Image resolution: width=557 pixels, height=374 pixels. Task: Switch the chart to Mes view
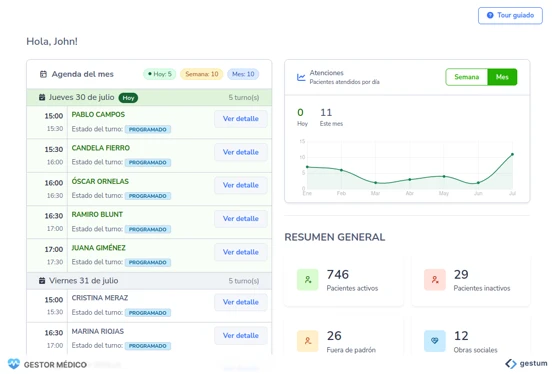[x=502, y=77]
